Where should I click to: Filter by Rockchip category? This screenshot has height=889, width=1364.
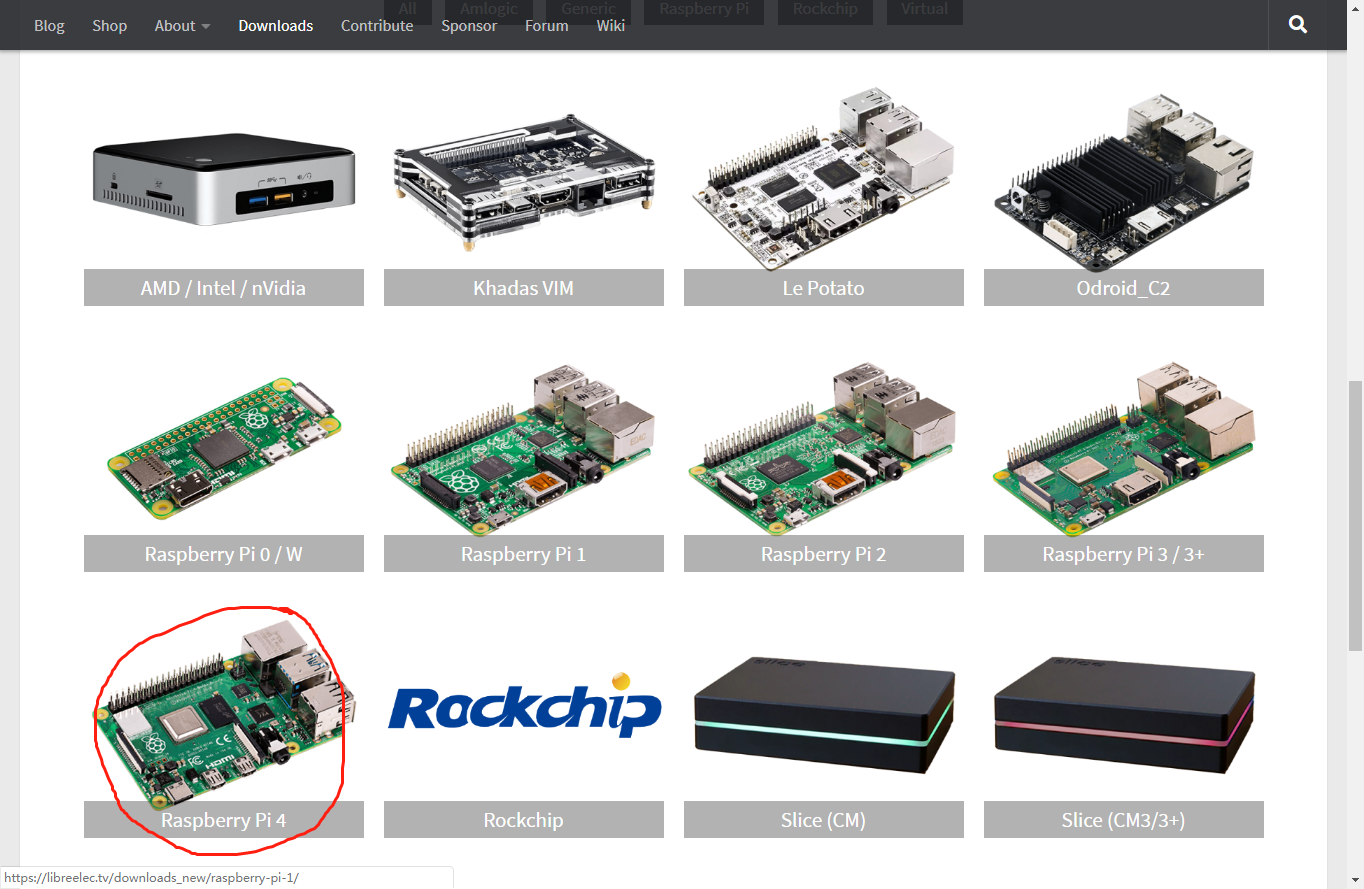tap(825, 11)
